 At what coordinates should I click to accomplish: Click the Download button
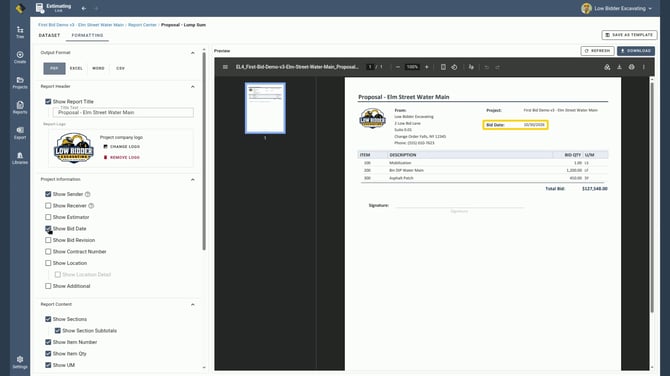click(x=635, y=51)
